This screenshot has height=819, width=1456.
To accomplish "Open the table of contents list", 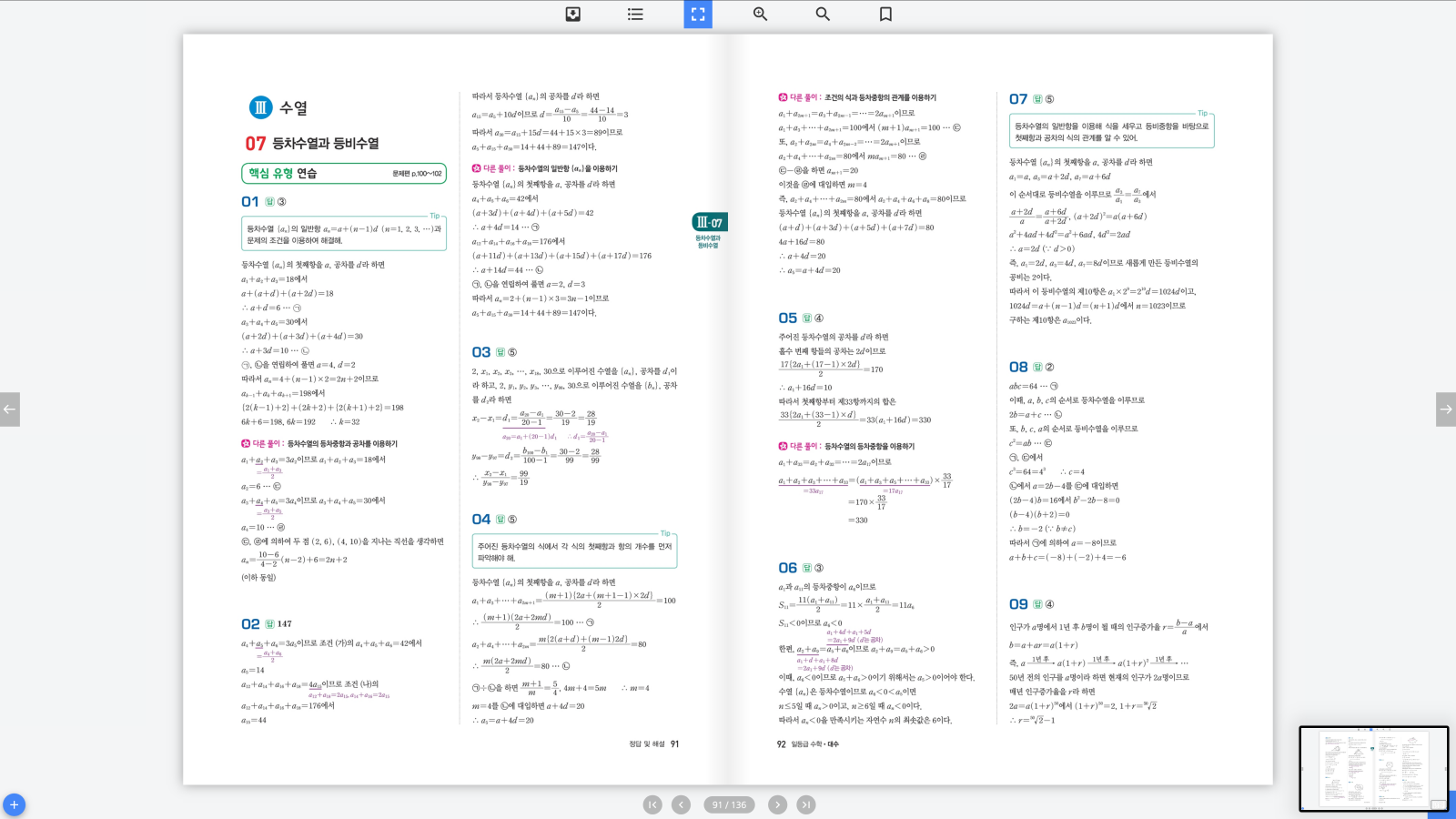I will (x=635, y=15).
